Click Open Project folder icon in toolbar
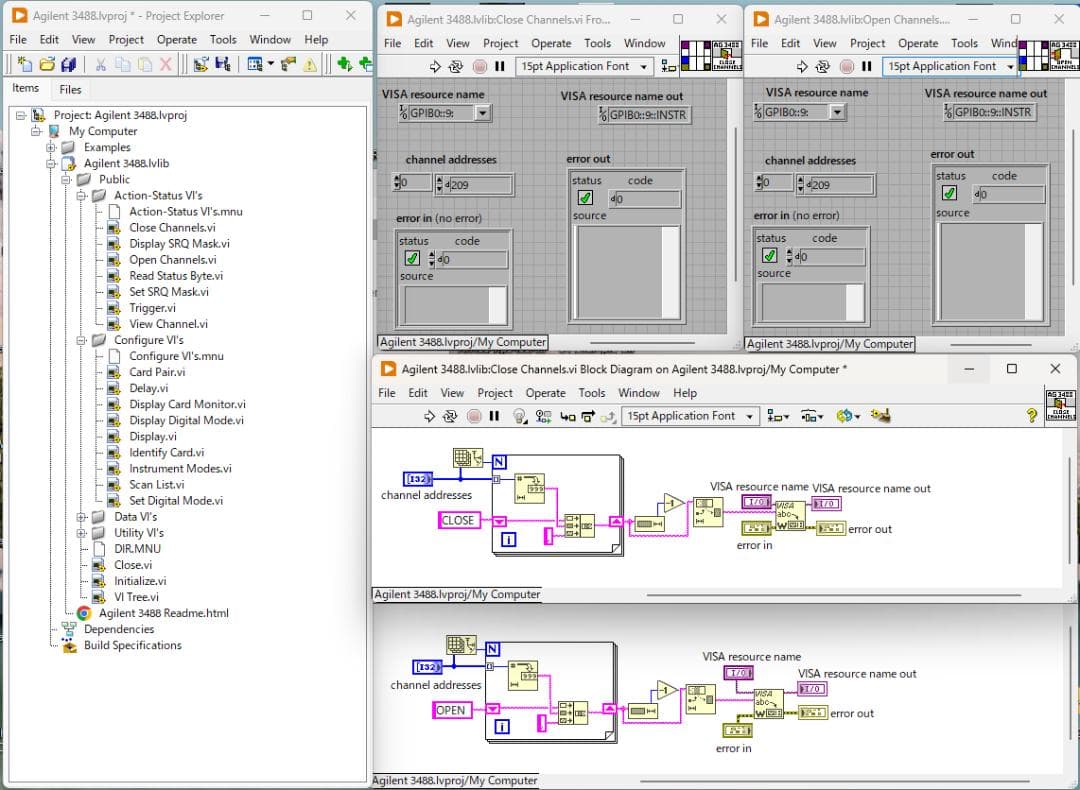Viewport: 1080px width, 790px height. [x=46, y=64]
